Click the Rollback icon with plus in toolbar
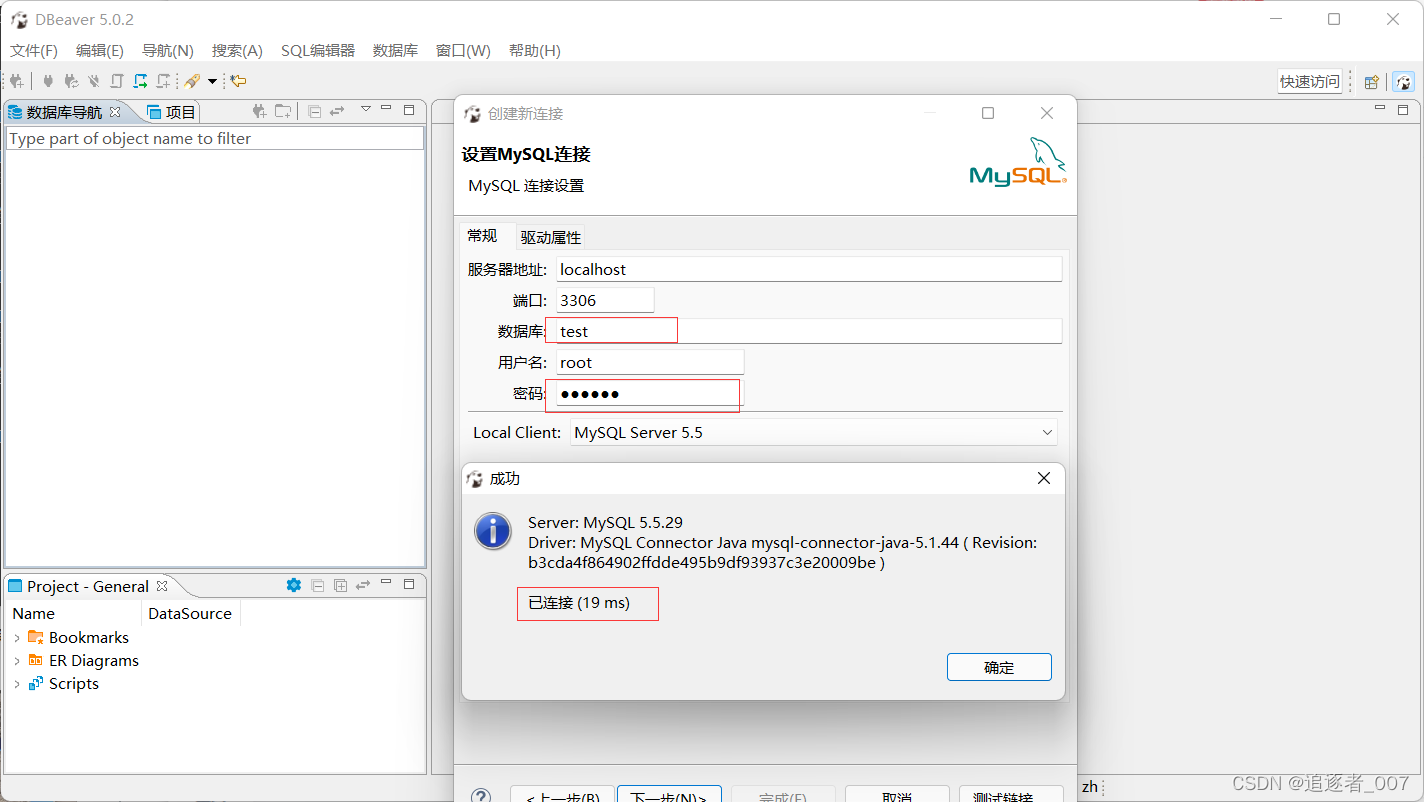The height and width of the screenshot is (802, 1424). pos(164,81)
